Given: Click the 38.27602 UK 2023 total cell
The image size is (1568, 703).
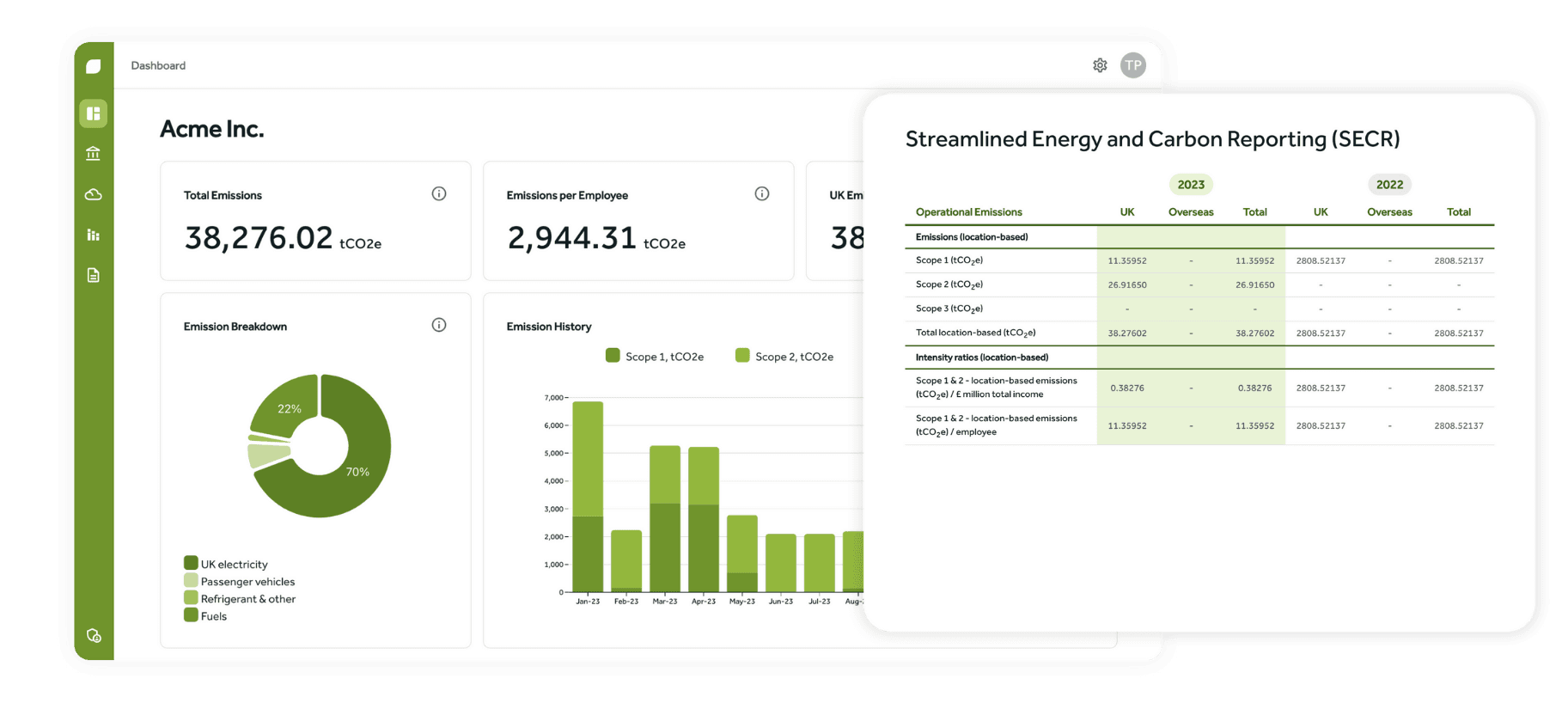Looking at the screenshot, I should (x=1127, y=333).
